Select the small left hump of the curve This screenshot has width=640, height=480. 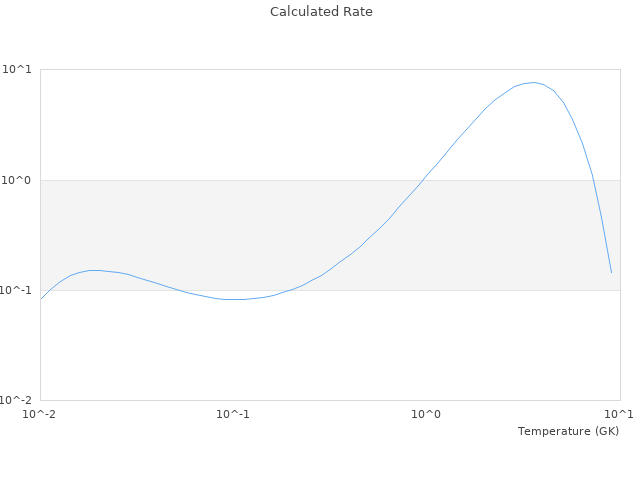point(94,270)
